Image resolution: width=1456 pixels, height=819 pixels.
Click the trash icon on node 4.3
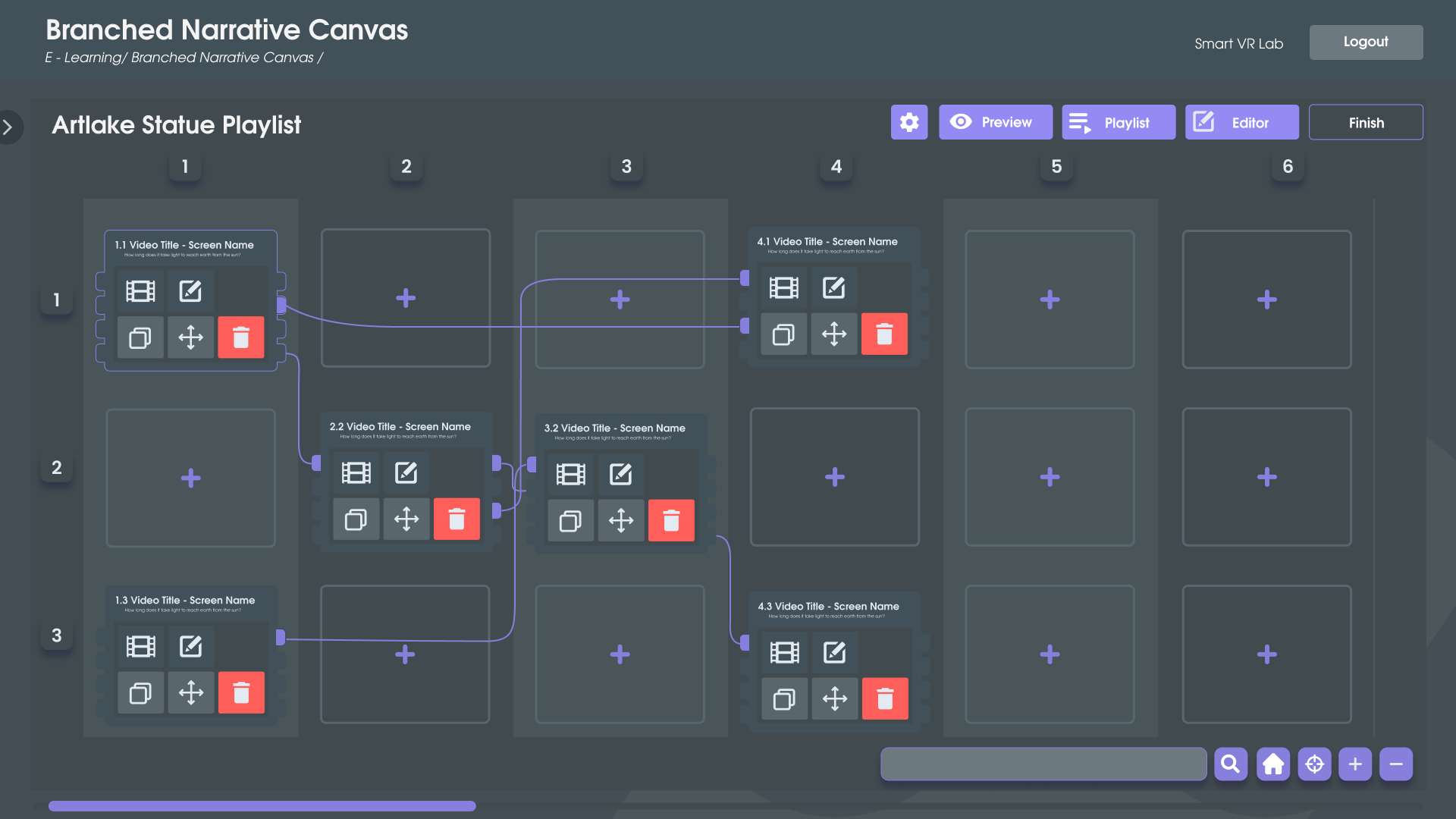pyautogui.click(x=884, y=698)
